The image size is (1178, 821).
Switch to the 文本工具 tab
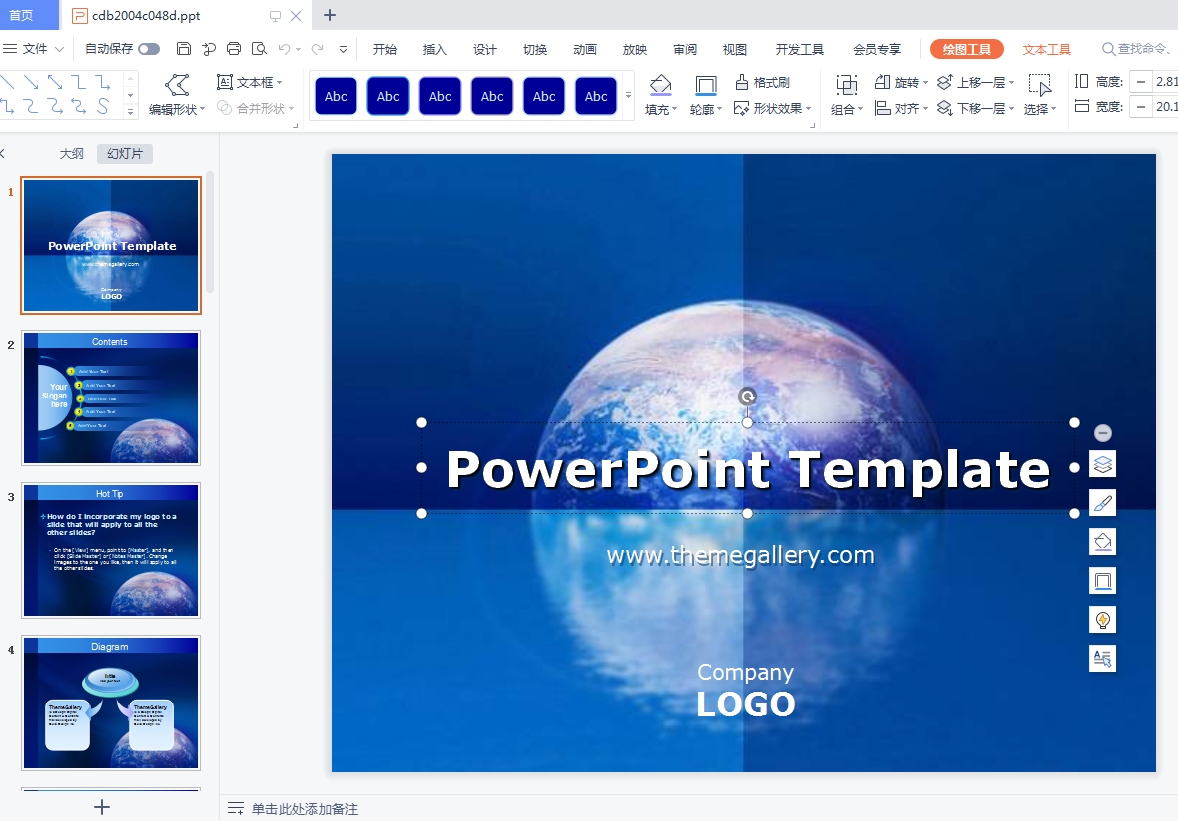(x=1047, y=50)
